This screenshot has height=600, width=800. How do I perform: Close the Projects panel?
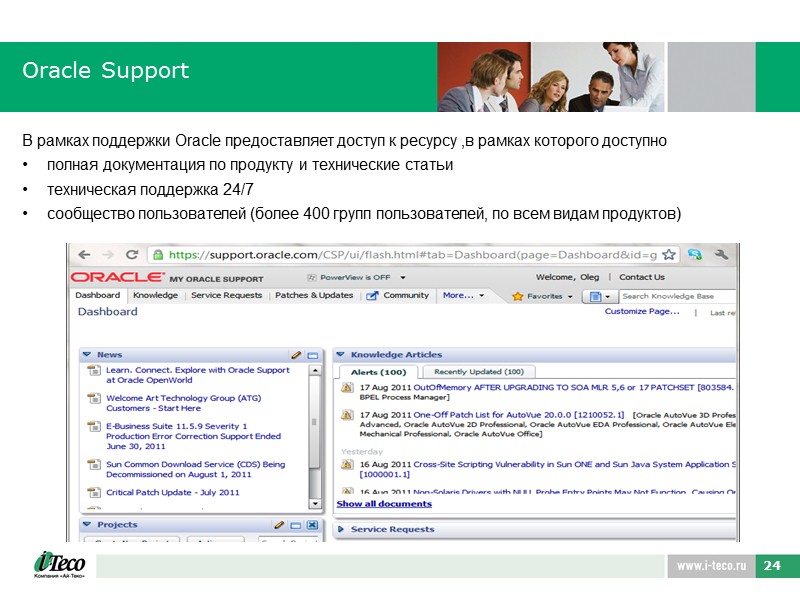click(x=312, y=525)
